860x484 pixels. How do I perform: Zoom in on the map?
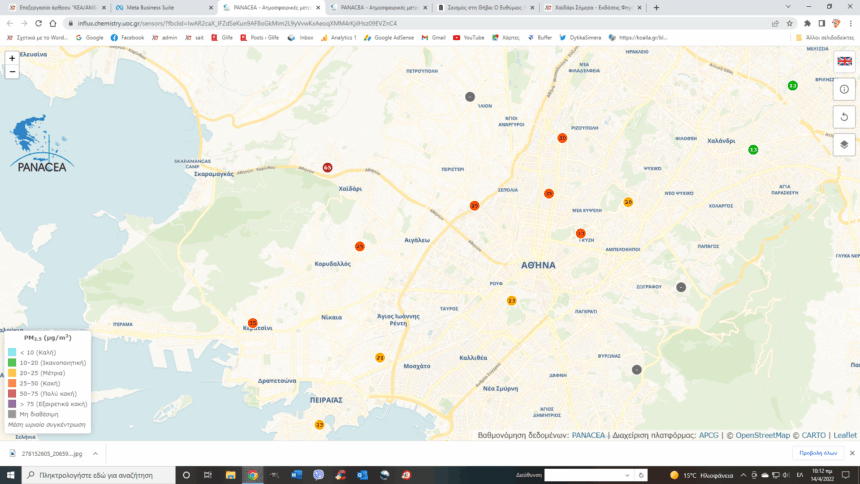point(12,58)
